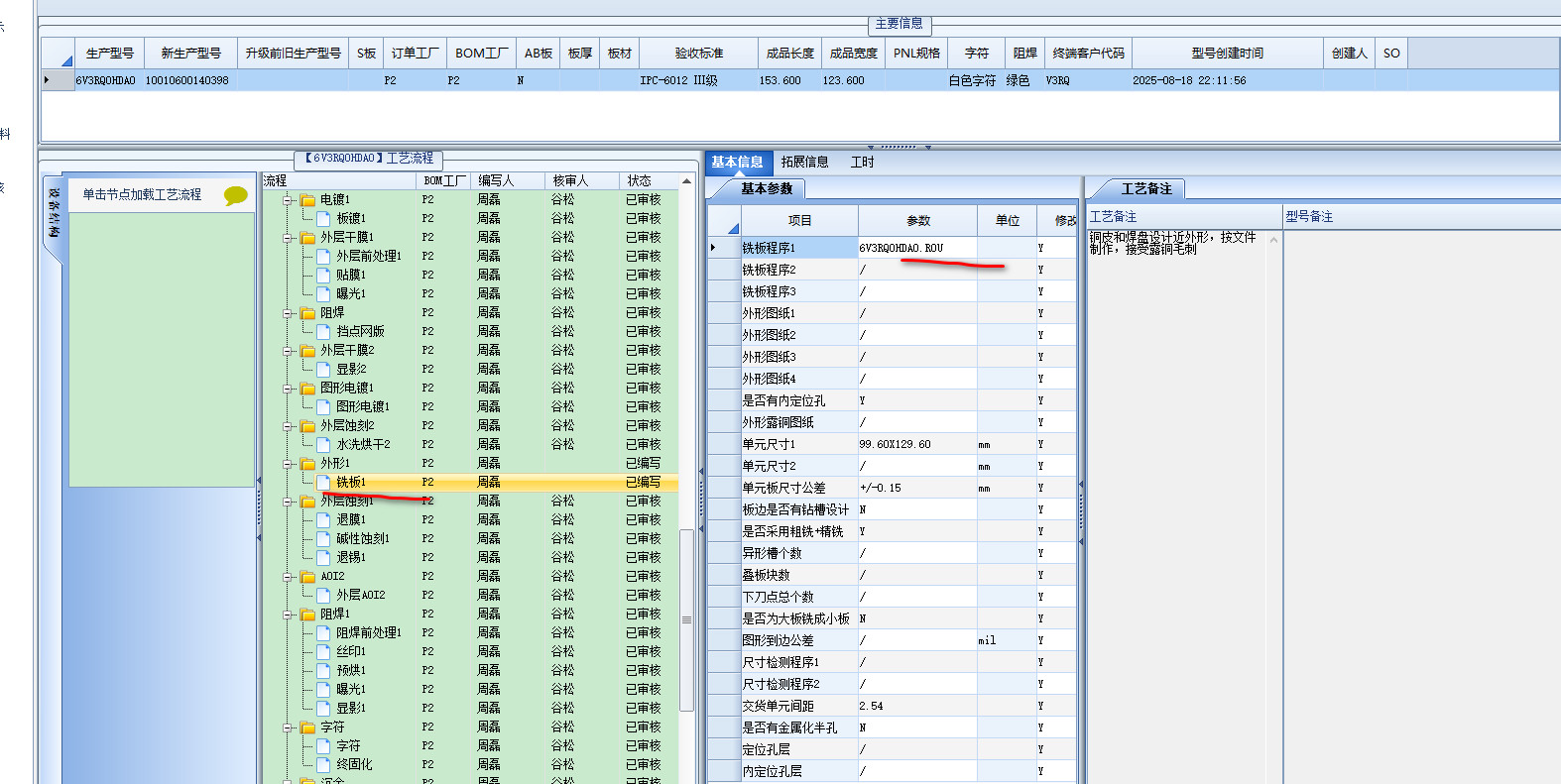Collapse the 外层干膜1 tree node

tap(288, 238)
